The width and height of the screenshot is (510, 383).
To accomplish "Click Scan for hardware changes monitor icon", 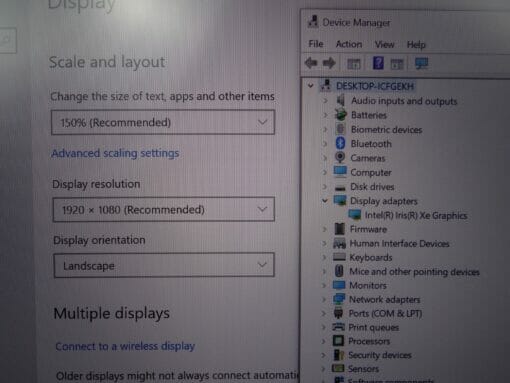I will [x=421, y=63].
